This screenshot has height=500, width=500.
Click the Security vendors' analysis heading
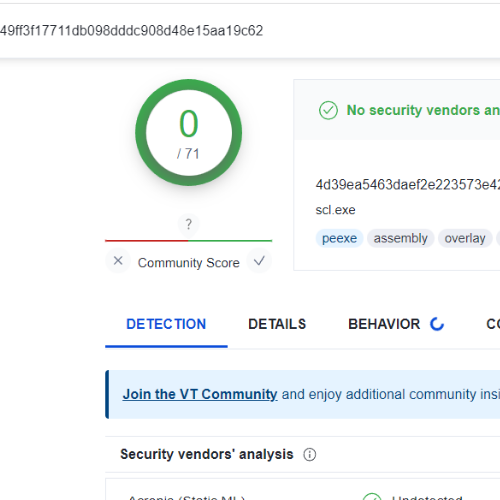207,454
